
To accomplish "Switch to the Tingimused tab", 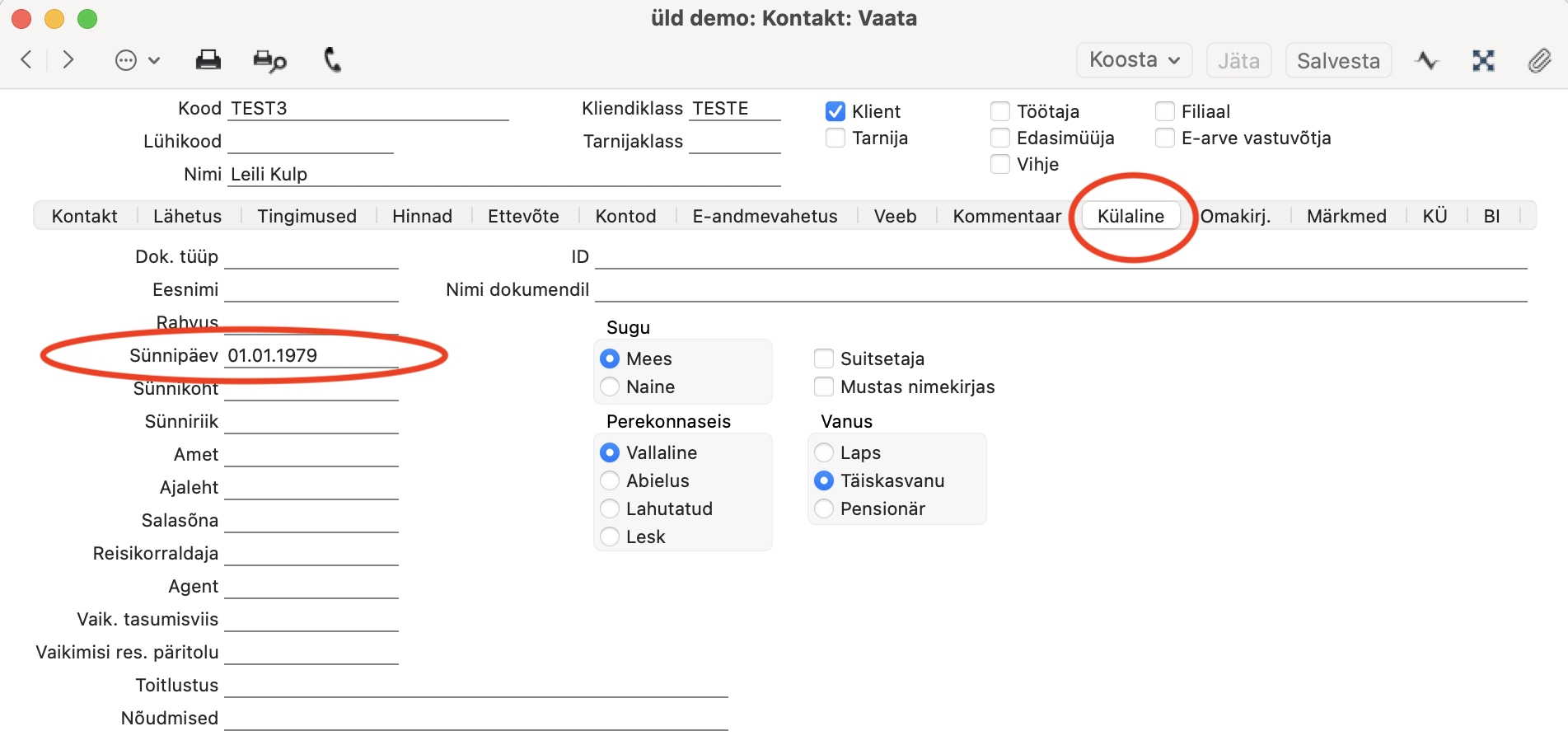I will [307, 216].
